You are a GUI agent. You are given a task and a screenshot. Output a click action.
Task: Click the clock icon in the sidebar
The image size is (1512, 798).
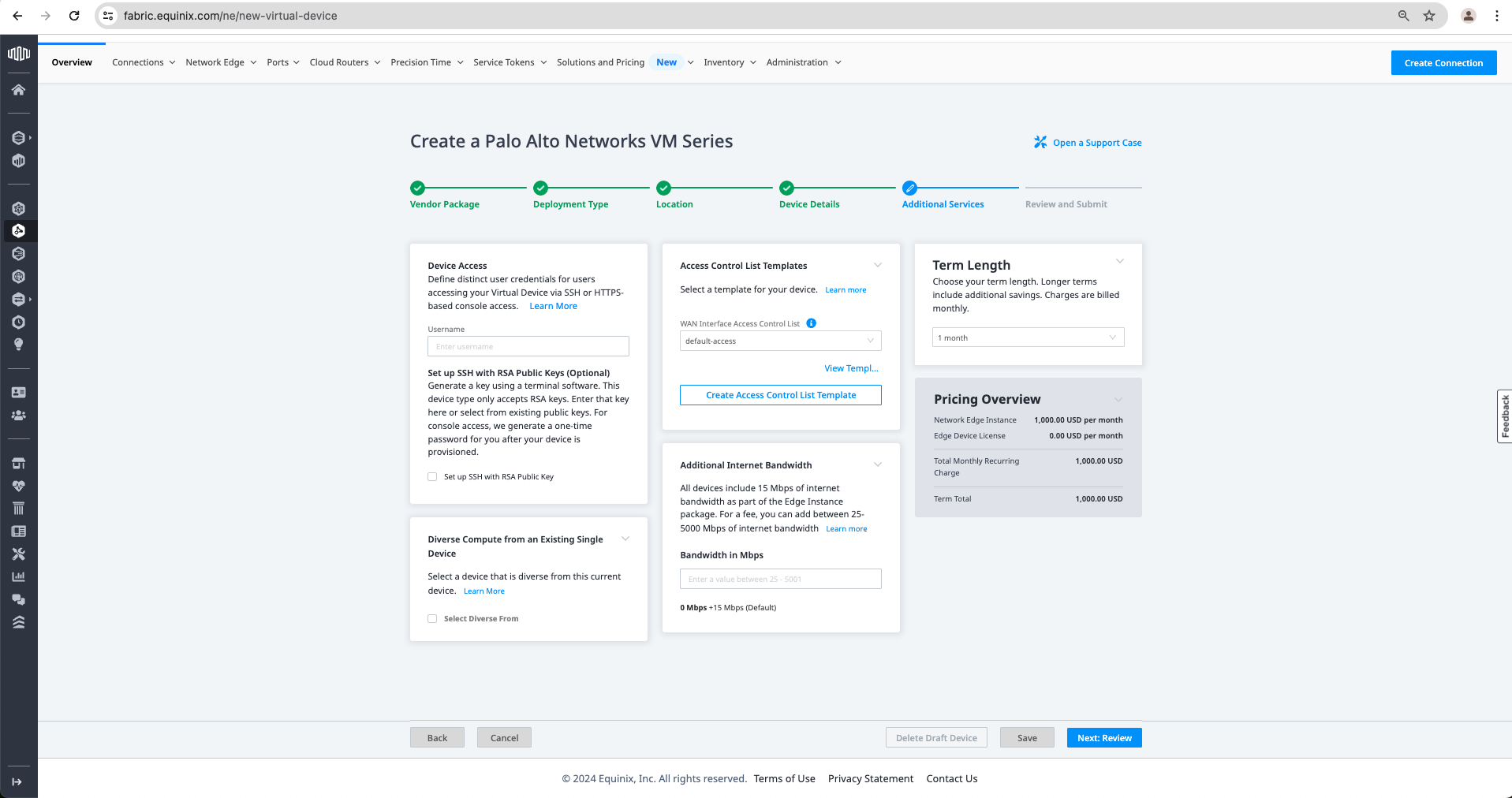click(x=19, y=322)
